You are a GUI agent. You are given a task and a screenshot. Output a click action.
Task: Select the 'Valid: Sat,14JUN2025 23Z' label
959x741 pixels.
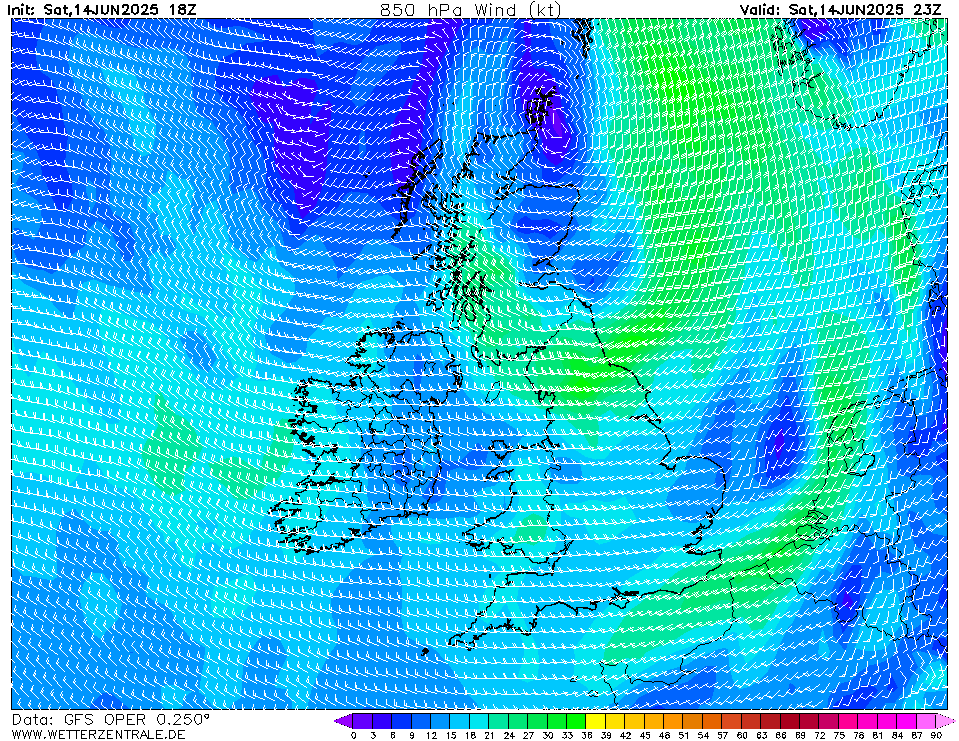(x=840, y=10)
